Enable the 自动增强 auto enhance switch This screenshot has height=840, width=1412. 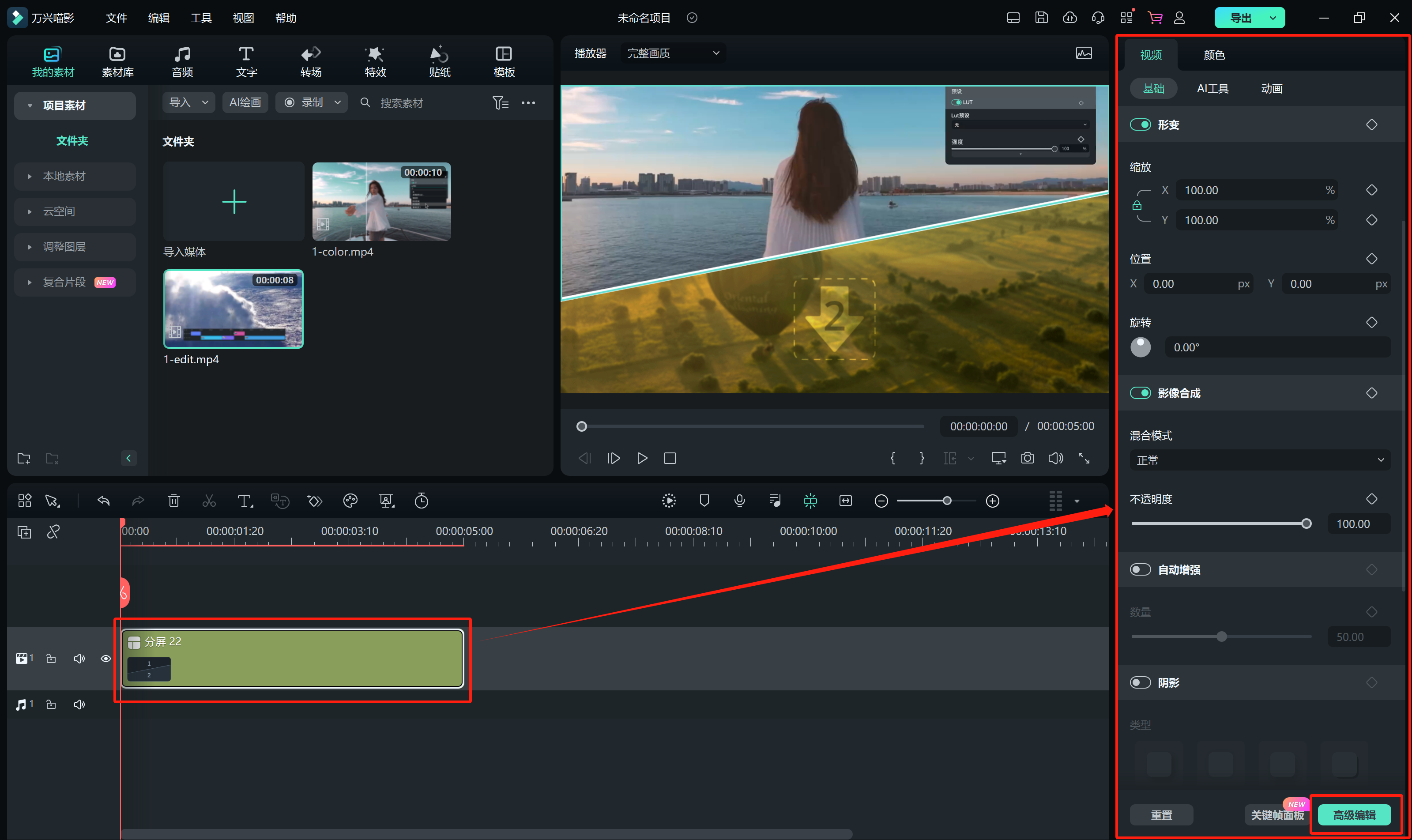click(1141, 569)
